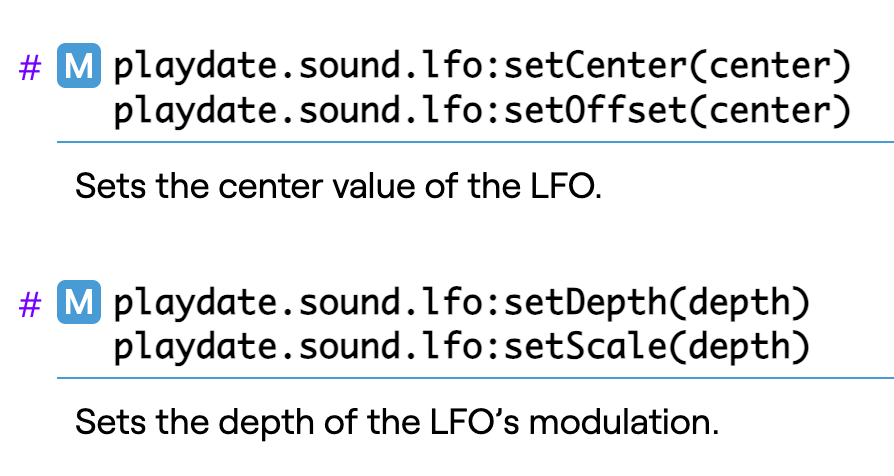Click the "Sets the center value" description
This screenshot has width=894, height=476.
tap(339, 186)
